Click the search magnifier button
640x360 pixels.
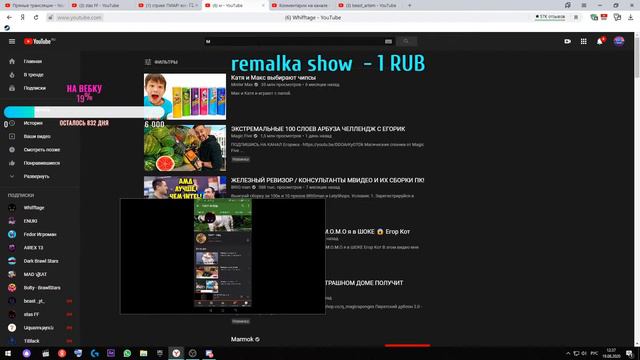[x=406, y=41]
